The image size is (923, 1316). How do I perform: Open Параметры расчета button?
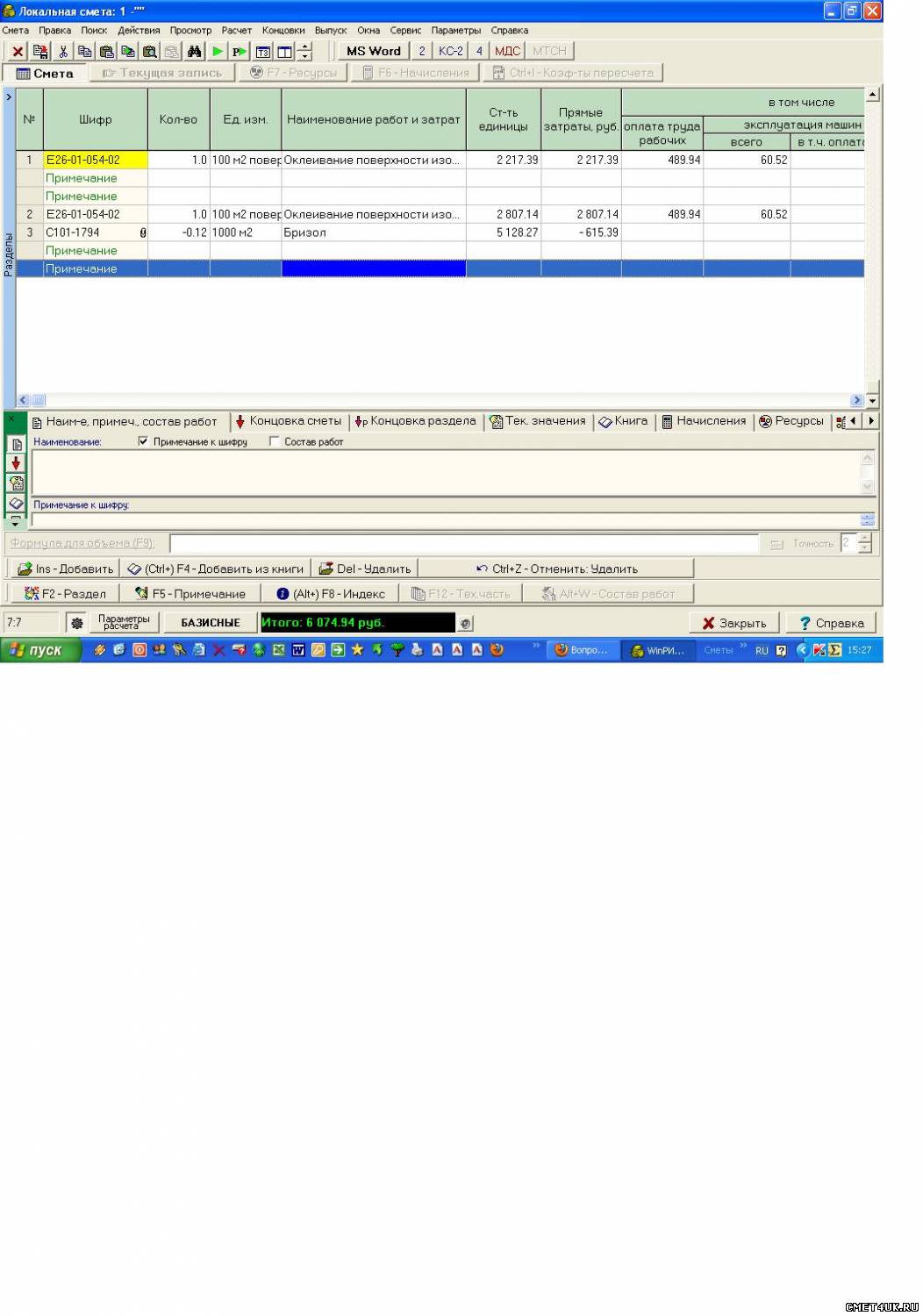pos(124,623)
